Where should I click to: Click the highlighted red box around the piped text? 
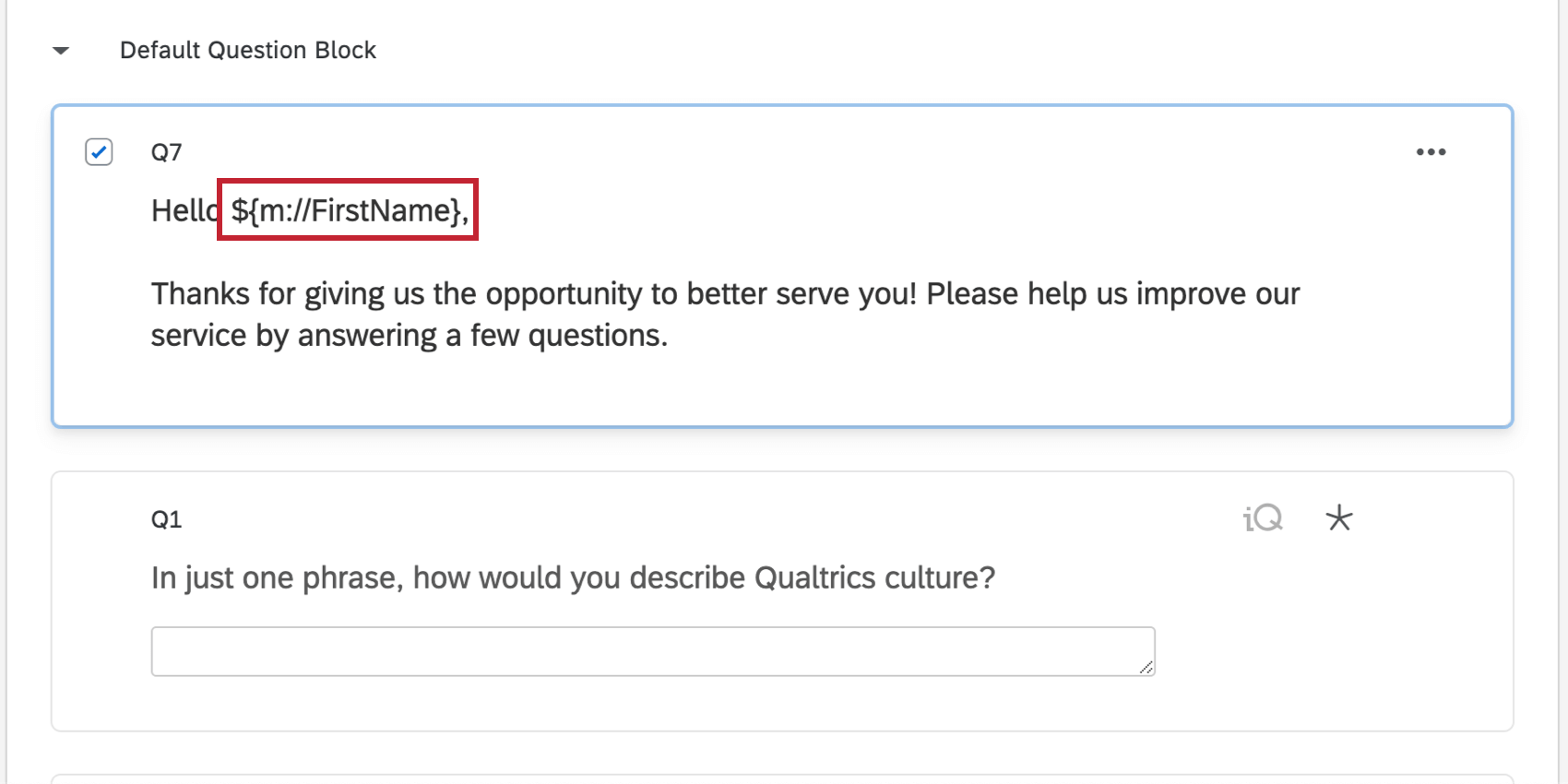point(347,210)
